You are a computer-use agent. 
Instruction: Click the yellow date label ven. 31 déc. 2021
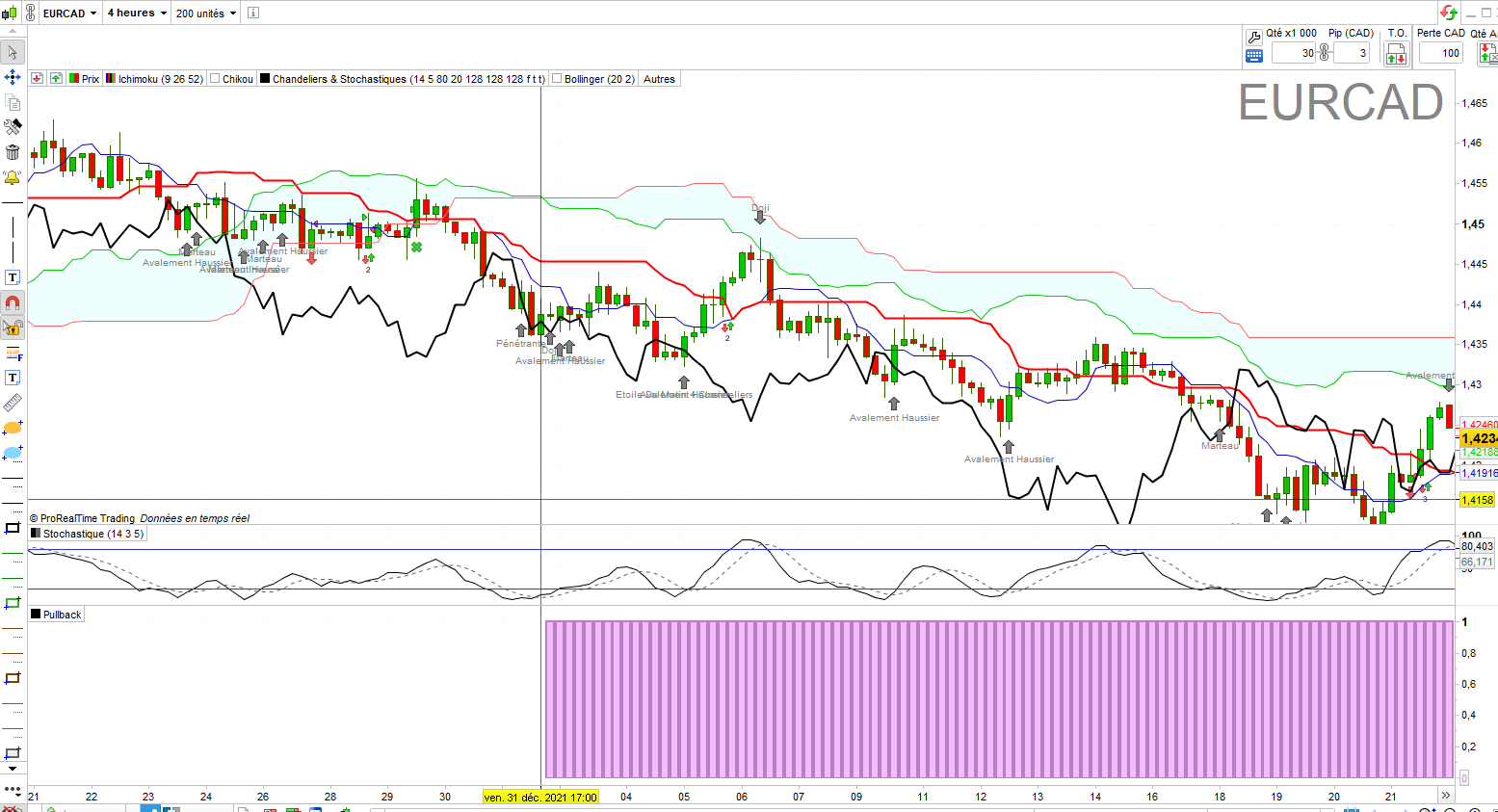[540, 797]
